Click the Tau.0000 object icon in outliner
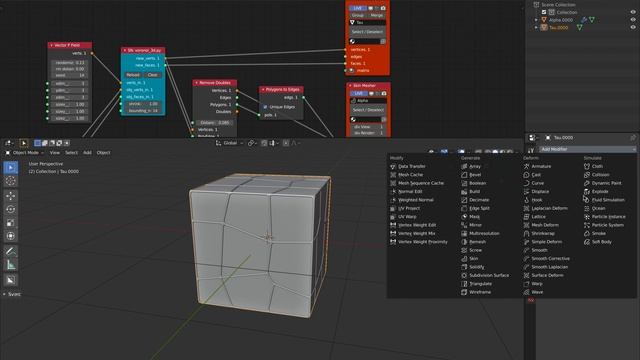The height and width of the screenshot is (360, 640). pos(544,27)
